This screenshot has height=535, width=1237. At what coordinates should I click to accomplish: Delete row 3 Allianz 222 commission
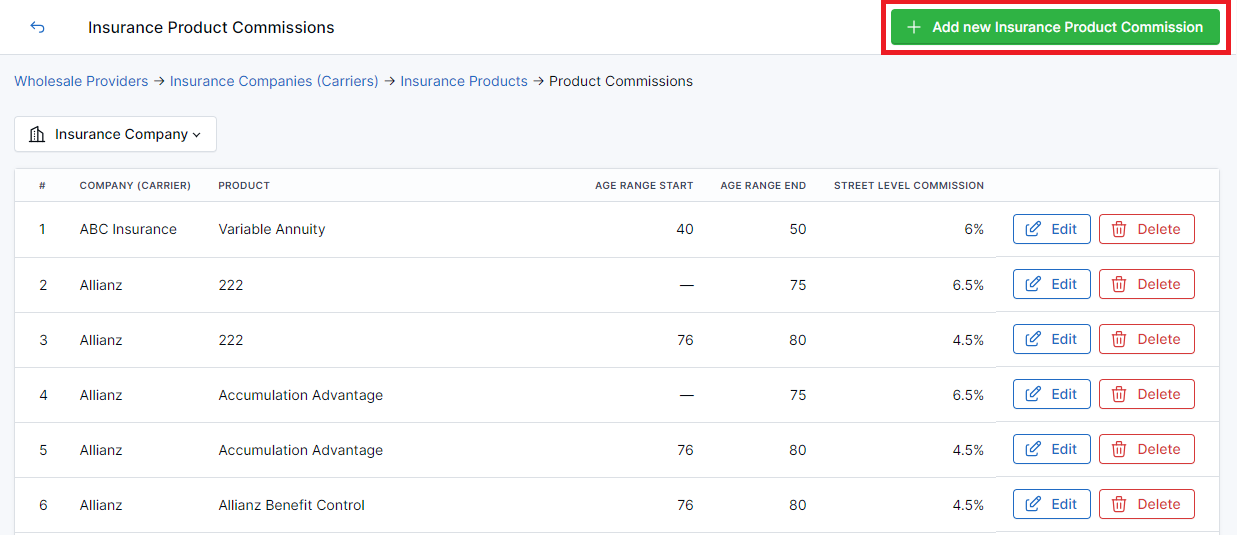click(x=1146, y=339)
